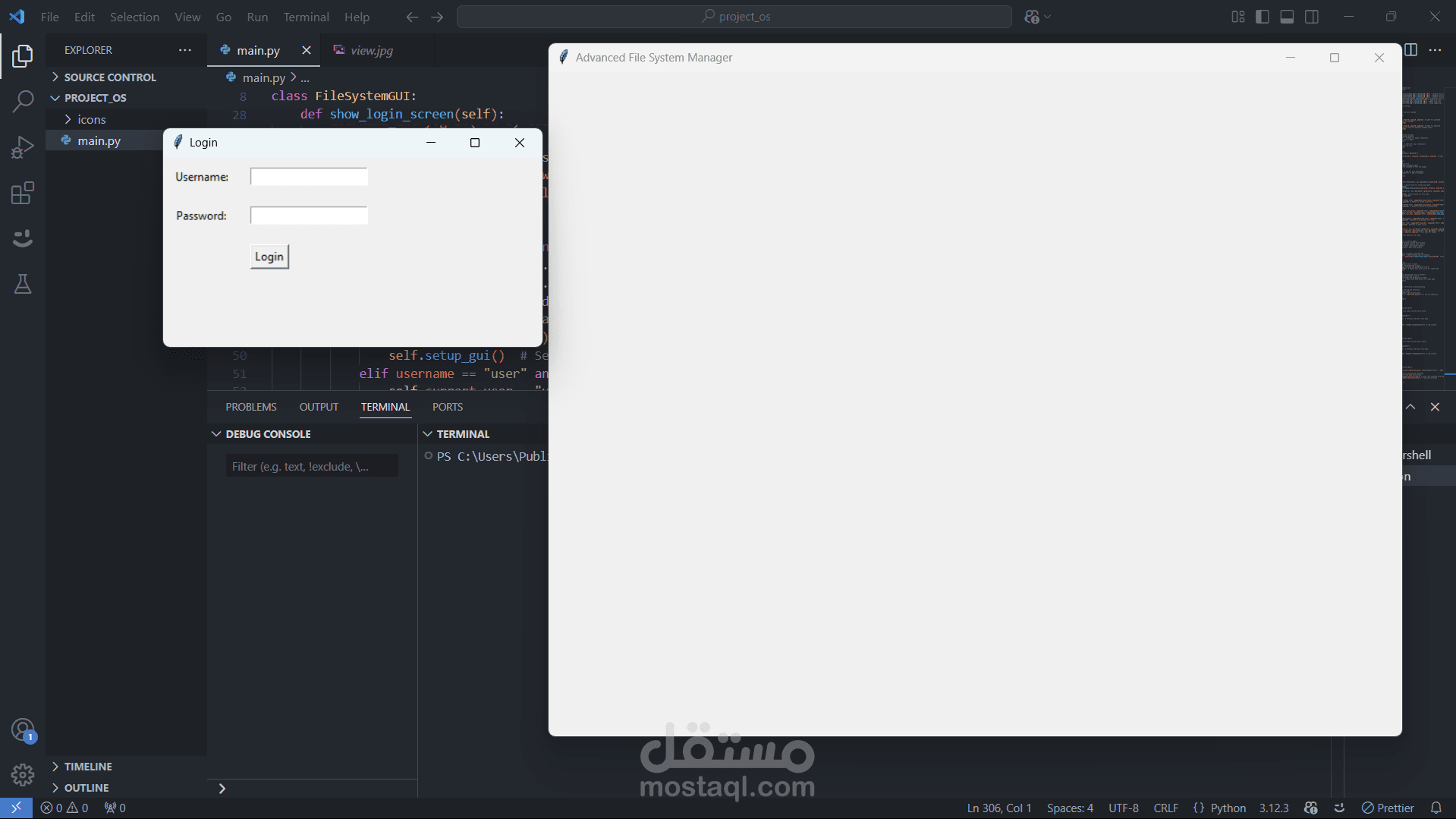
Task: Open the Go menu
Action: 224,17
